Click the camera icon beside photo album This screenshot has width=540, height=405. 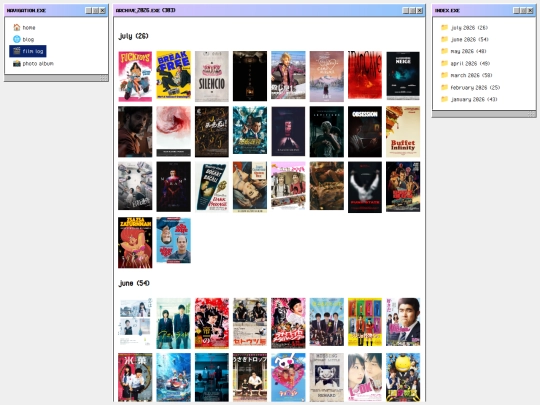pos(17,63)
